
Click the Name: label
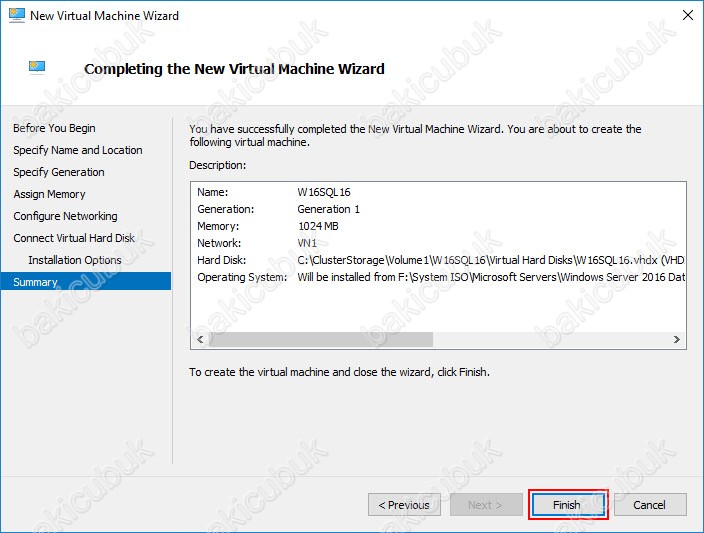point(213,192)
